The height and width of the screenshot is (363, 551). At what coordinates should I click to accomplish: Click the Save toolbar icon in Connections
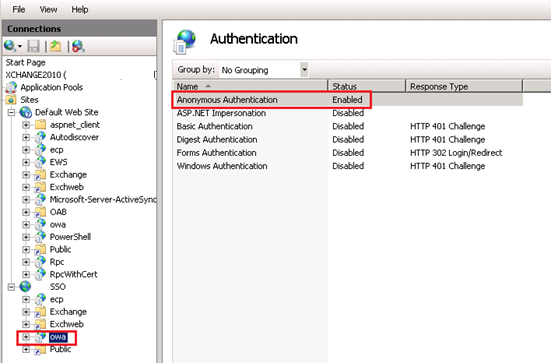click(33, 46)
